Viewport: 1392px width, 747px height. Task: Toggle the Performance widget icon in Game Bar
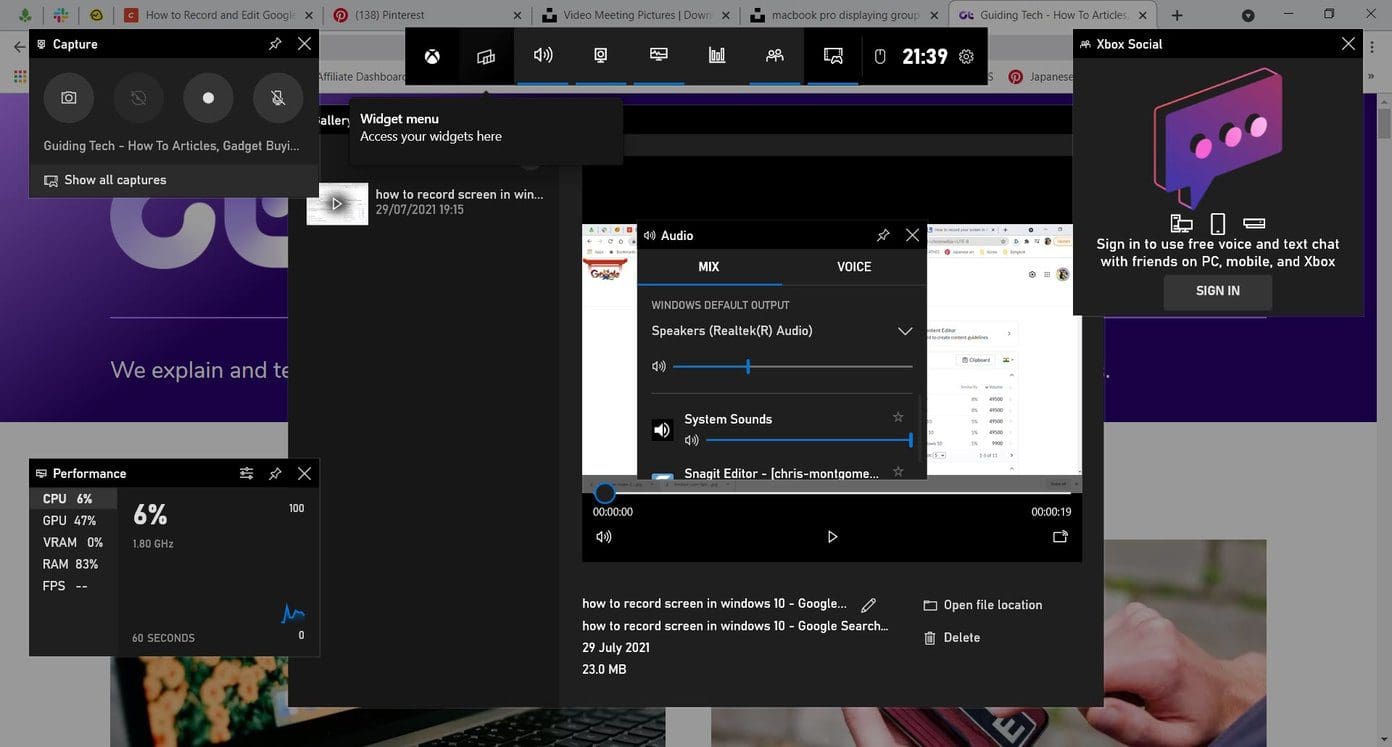[x=659, y=56]
